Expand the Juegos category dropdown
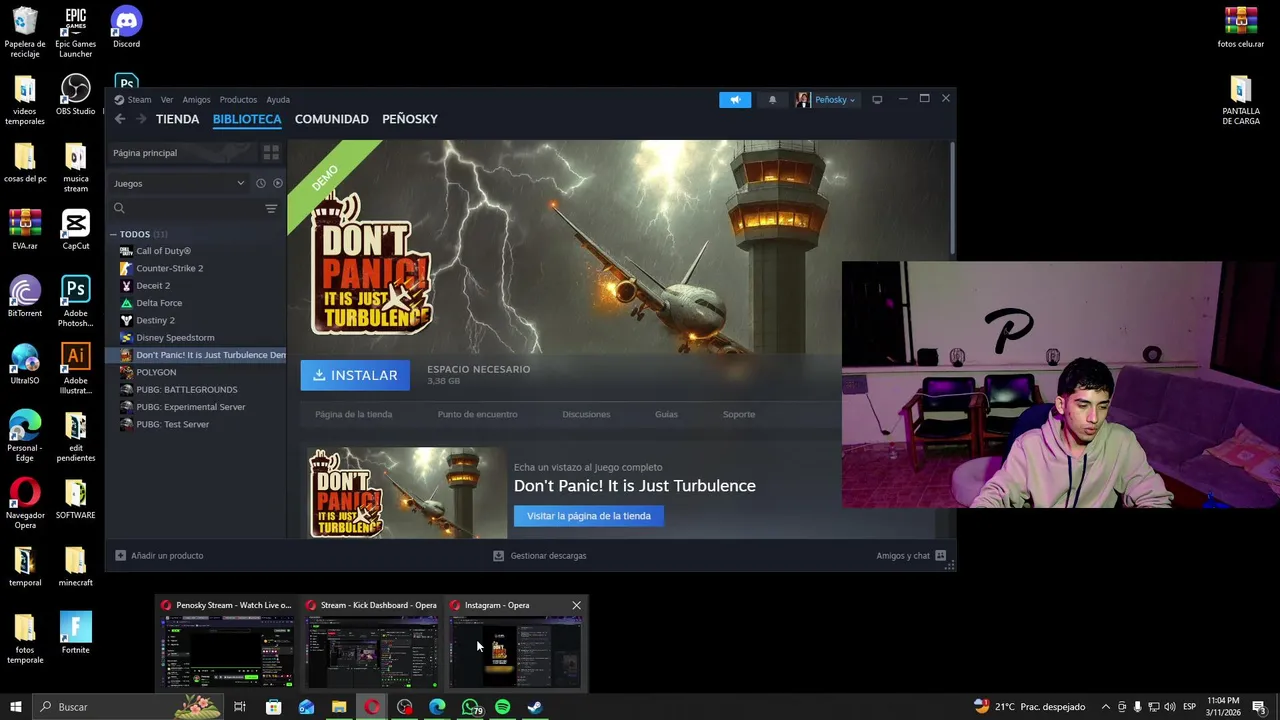The image size is (1280, 720). (179, 183)
